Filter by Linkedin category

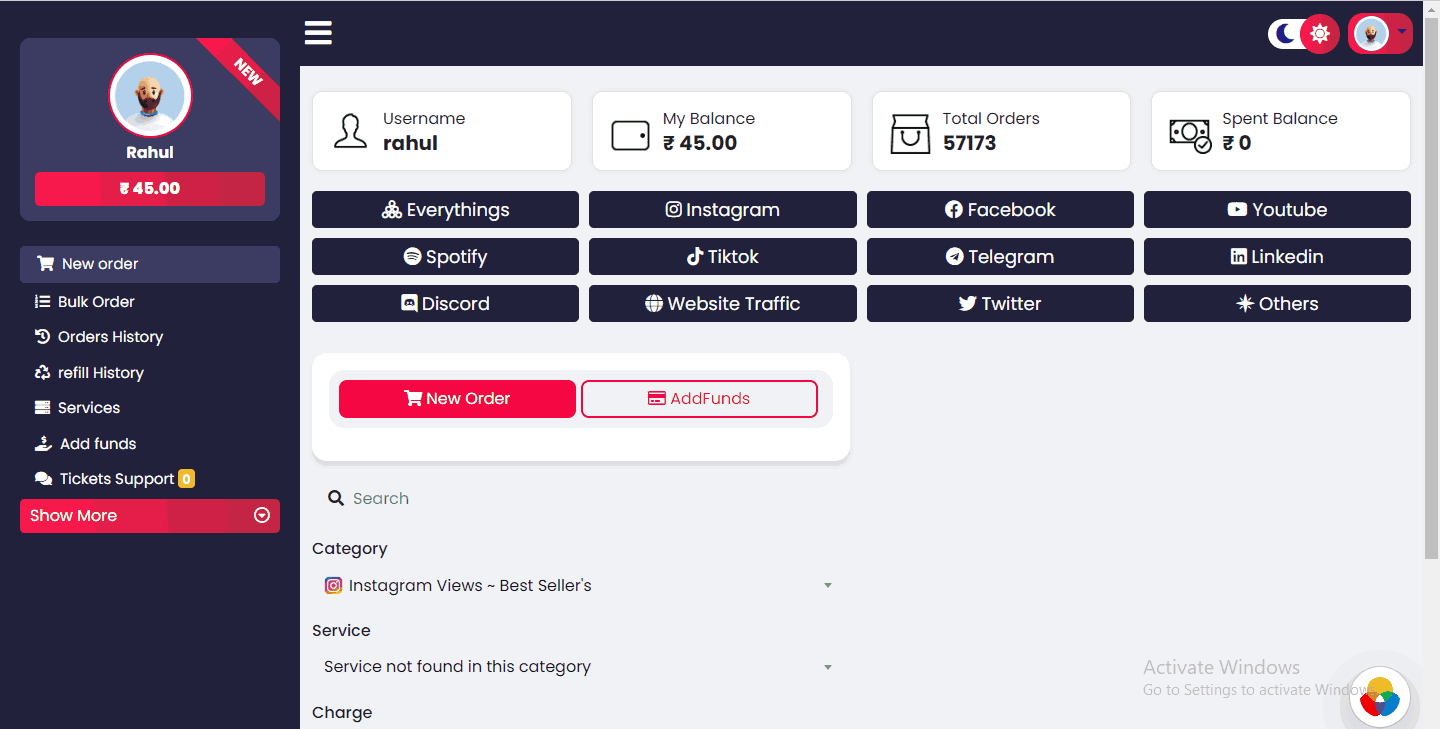click(x=1277, y=257)
